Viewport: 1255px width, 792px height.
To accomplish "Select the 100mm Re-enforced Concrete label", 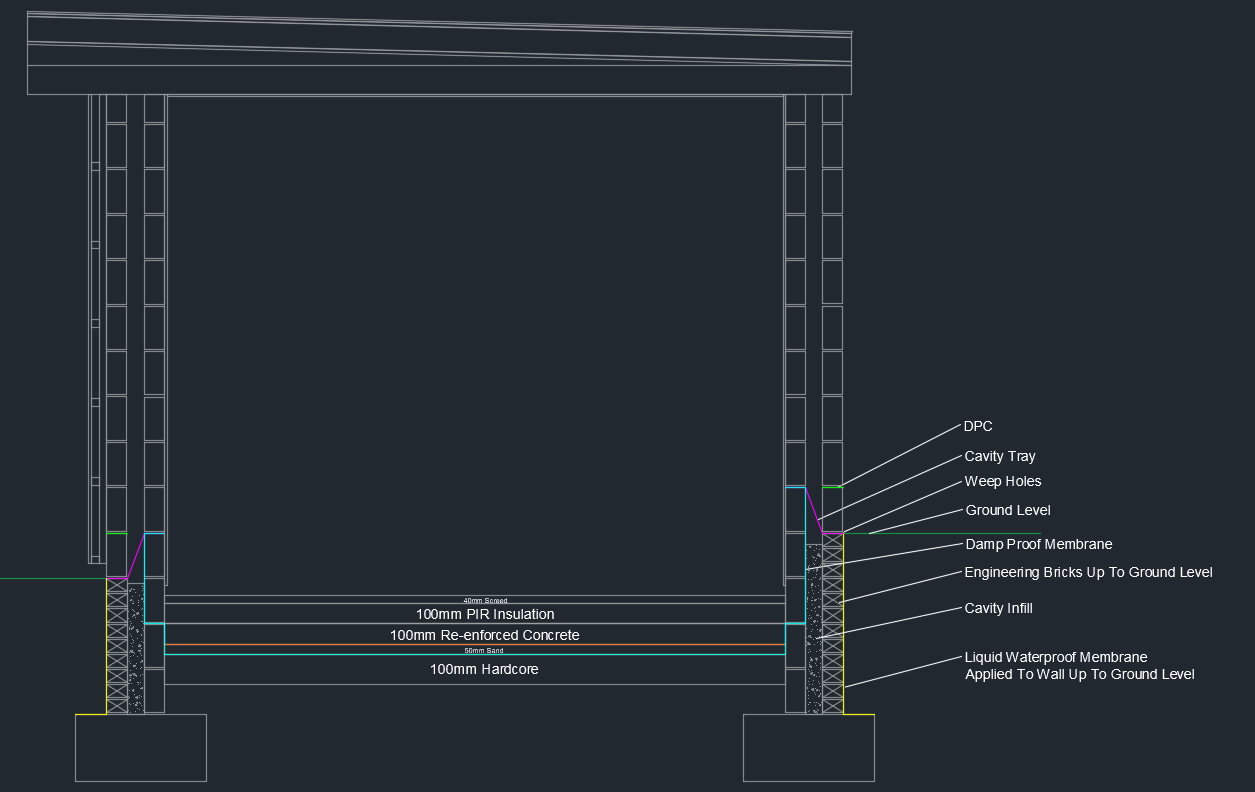I will click(484, 635).
